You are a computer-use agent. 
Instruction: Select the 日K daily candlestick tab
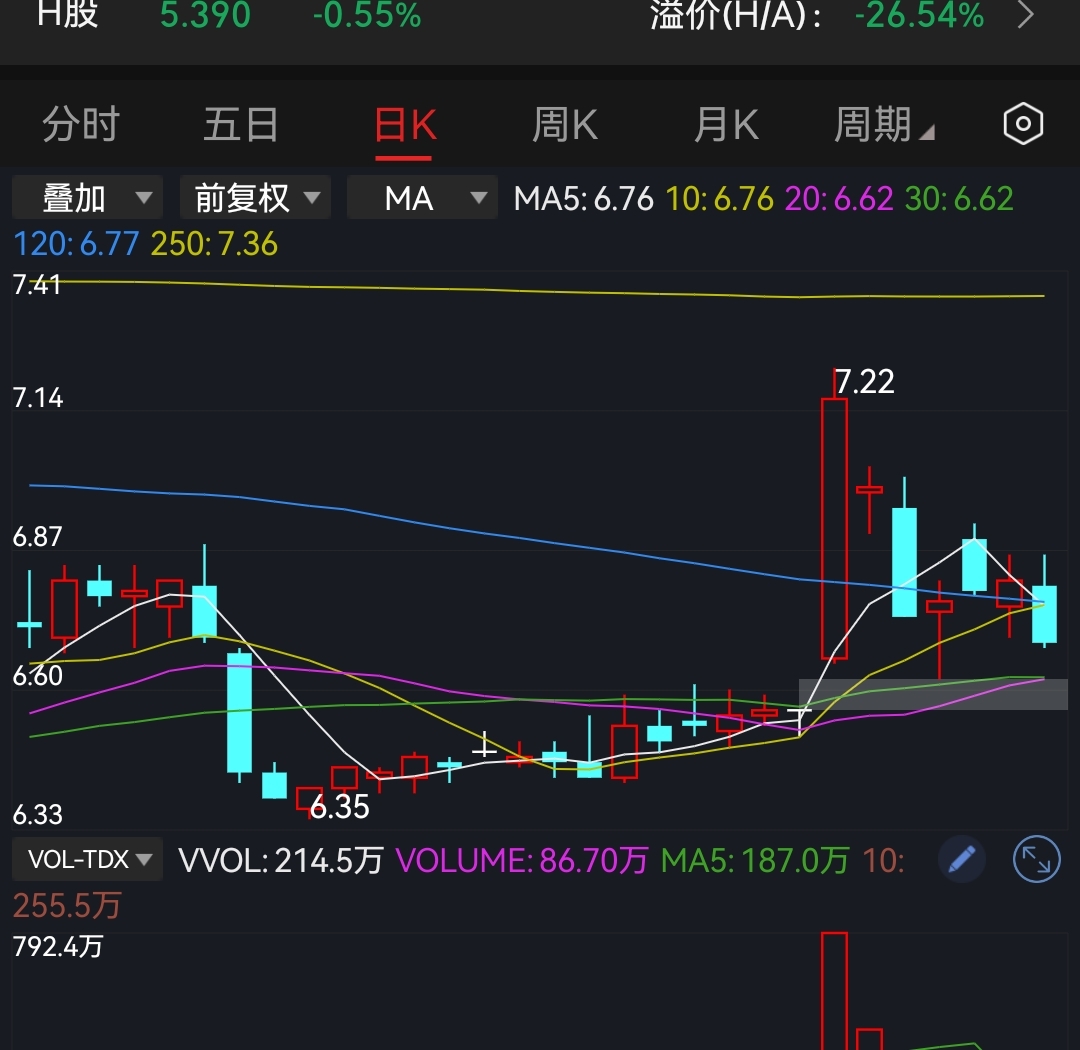click(405, 125)
